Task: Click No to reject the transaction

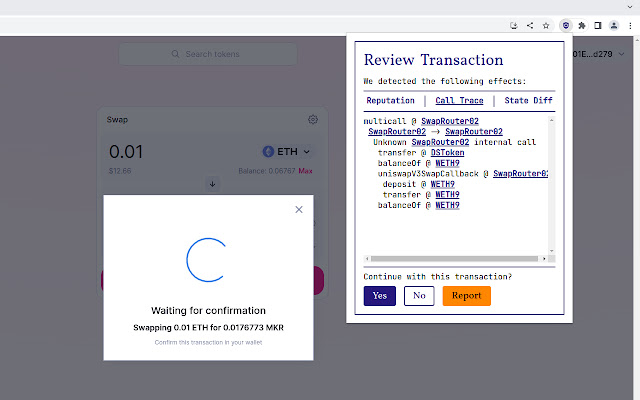Action: point(419,296)
